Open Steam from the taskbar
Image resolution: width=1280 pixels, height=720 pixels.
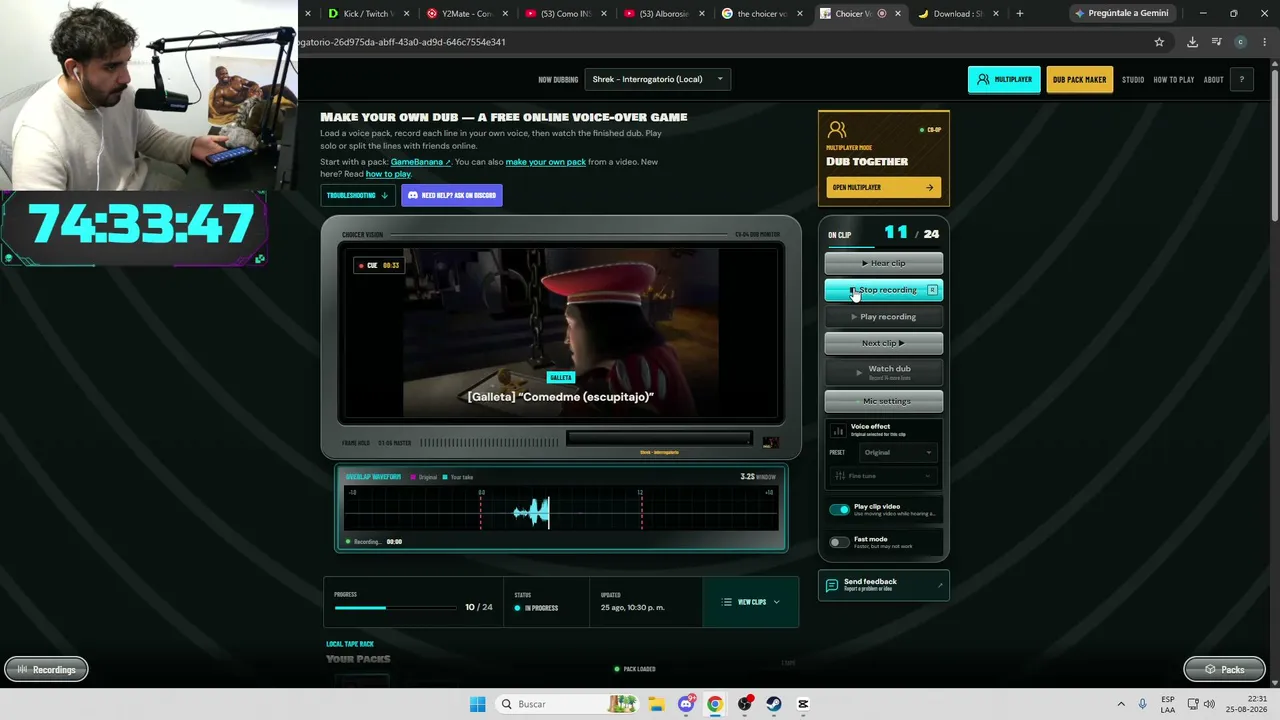774,704
